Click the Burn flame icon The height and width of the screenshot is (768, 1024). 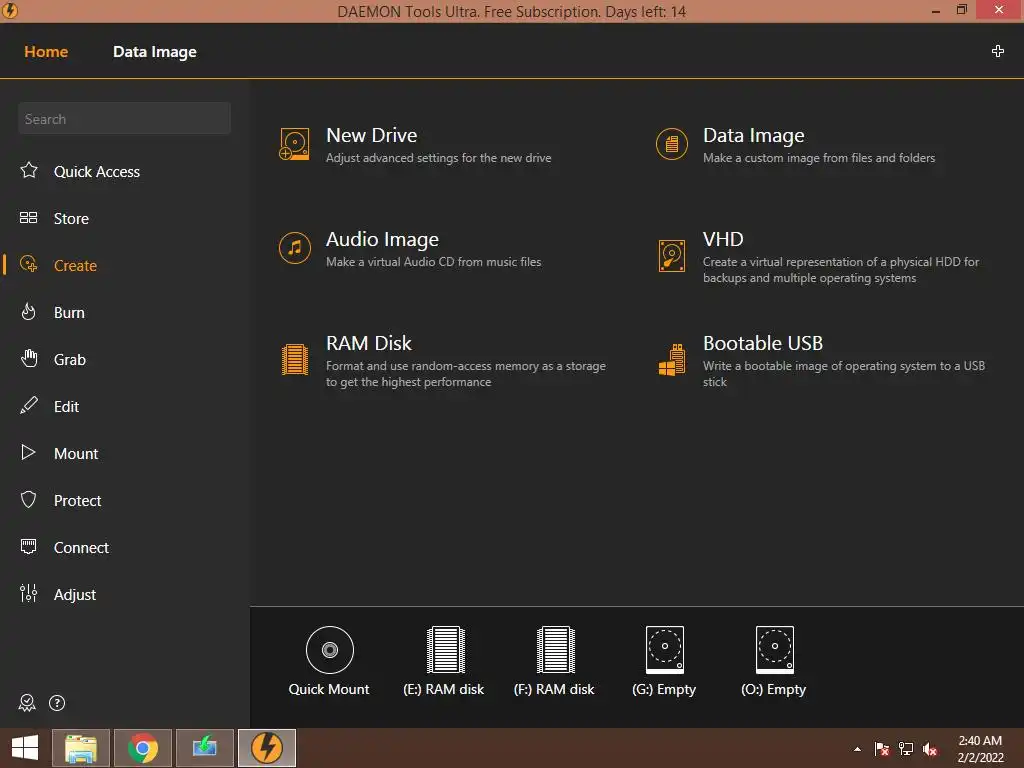click(x=29, y=312)
